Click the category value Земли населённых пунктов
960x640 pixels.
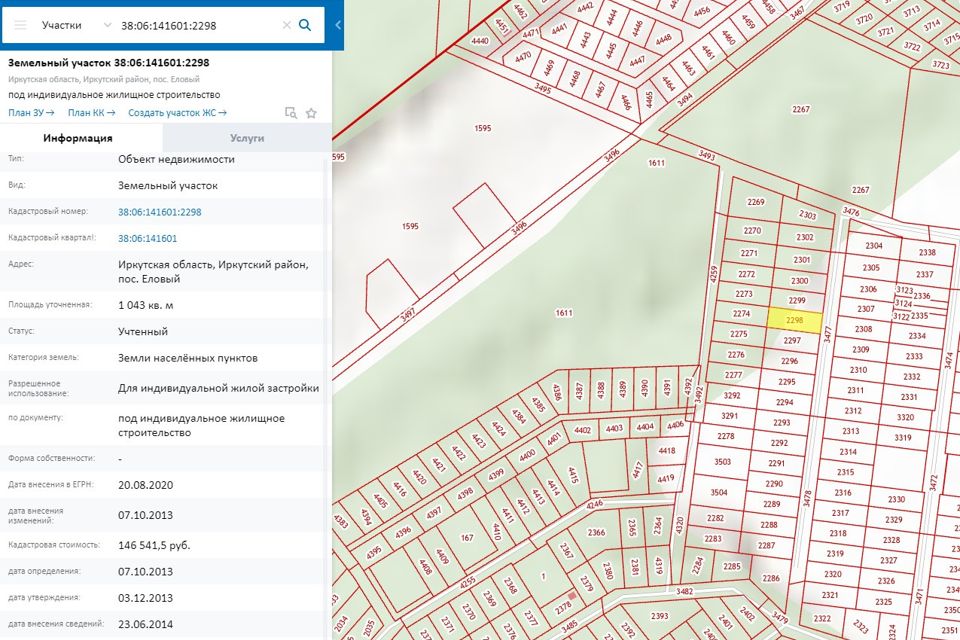[188, 358]
